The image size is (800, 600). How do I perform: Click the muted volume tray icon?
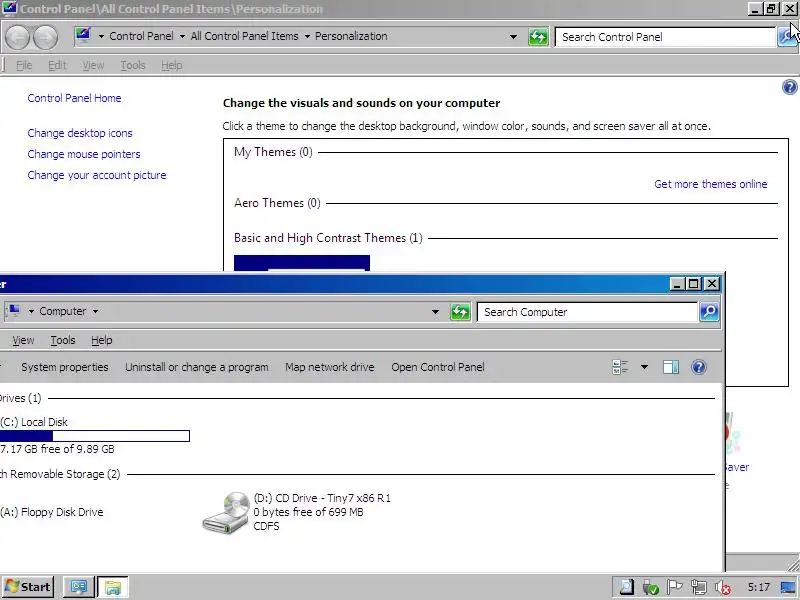(722, 587)
